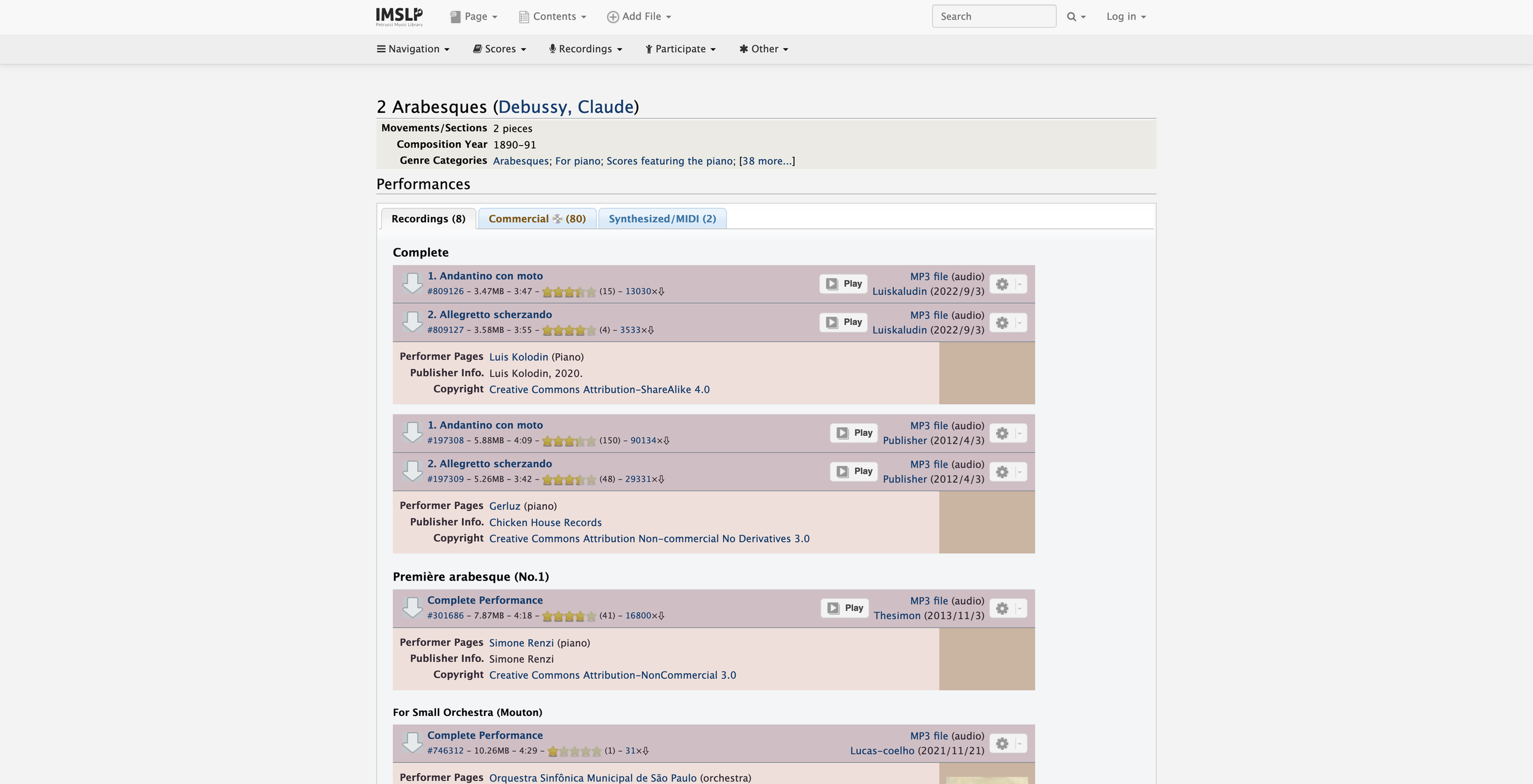This screenshot has height=784, width=1533.
Task: Open the Arabesques genre category link
Action: (521, 161)
